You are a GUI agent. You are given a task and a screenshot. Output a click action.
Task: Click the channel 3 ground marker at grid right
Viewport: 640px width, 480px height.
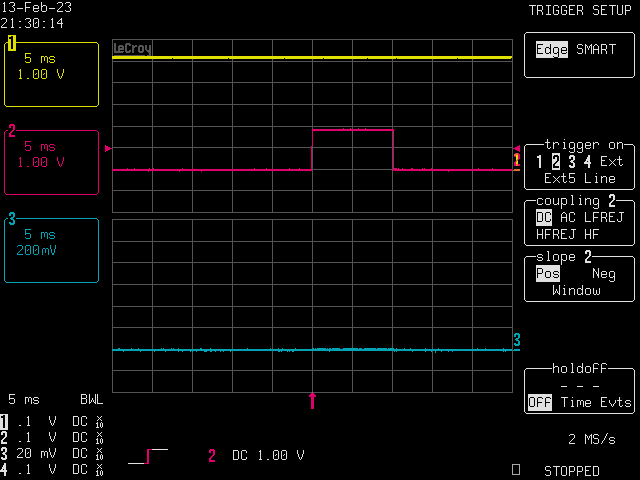point(517,341)
